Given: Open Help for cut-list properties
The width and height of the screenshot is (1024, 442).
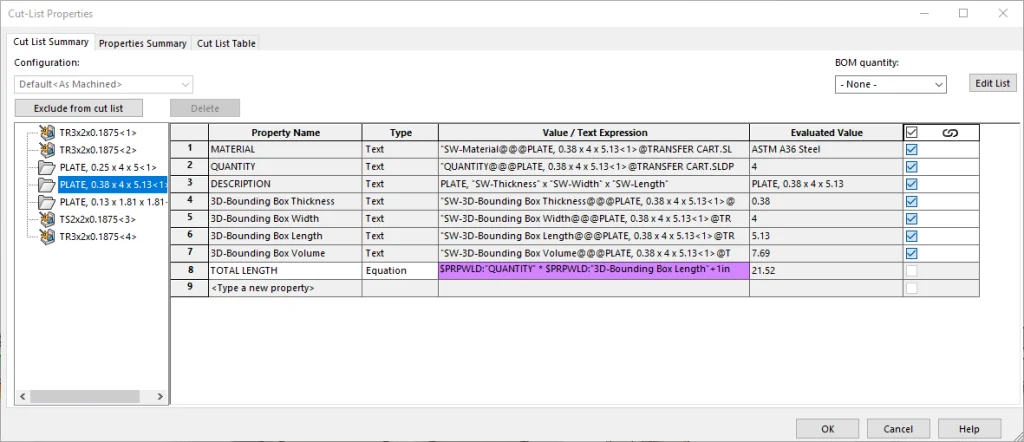Looking at the screenshot, I should tap(969, 429).
